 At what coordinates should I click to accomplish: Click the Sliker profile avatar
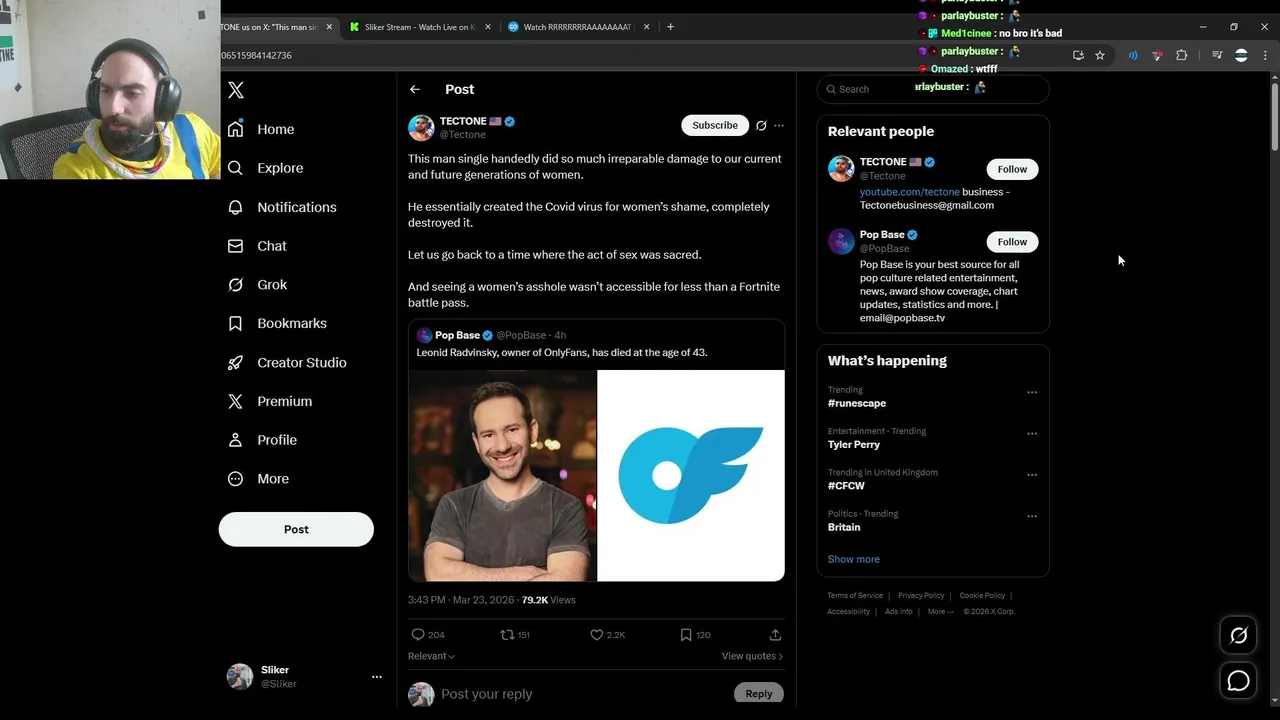pos(240,677)
